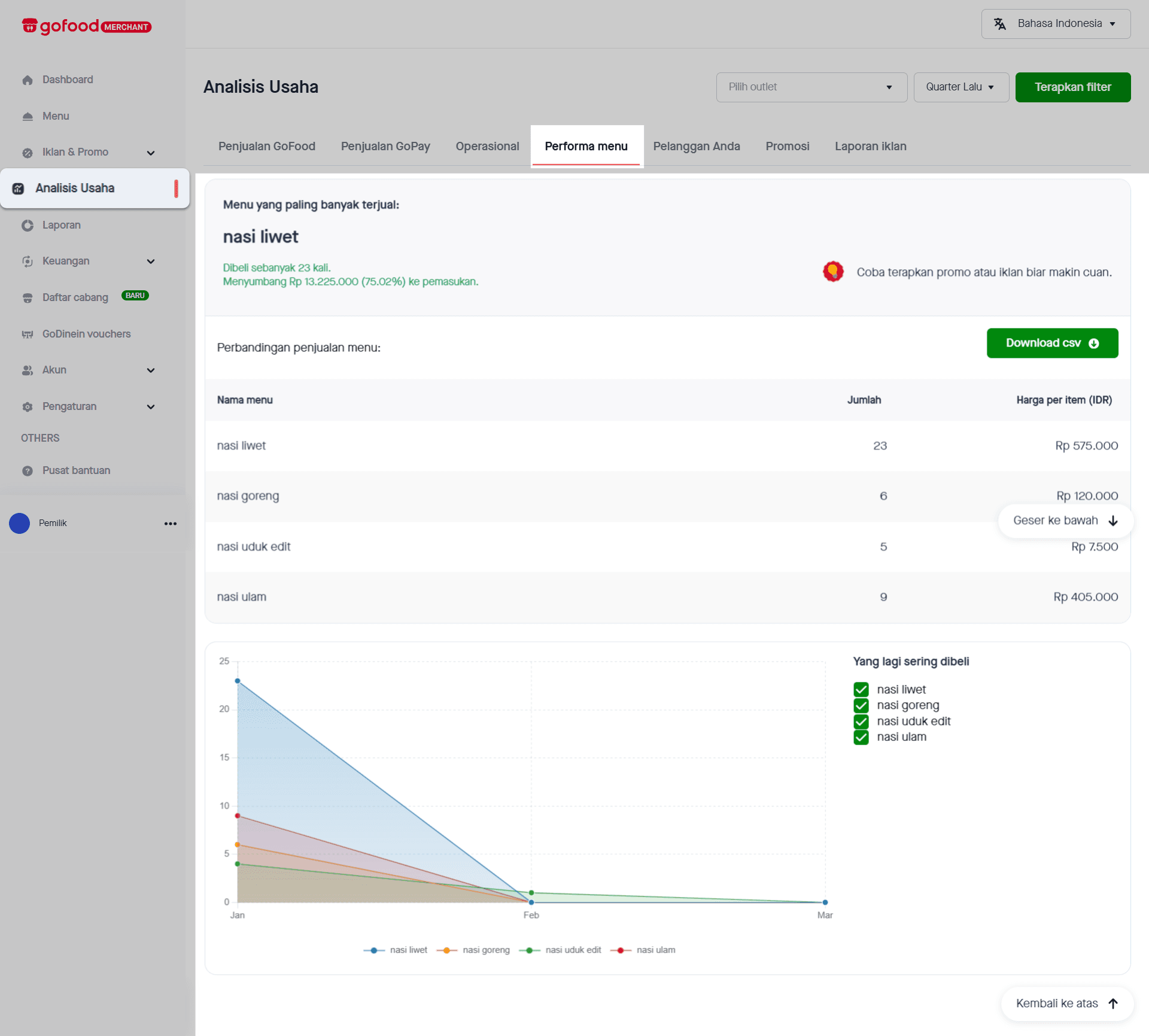Expand the Iklan & Promo chevron

pyautogui.click(x=151, y=153)
